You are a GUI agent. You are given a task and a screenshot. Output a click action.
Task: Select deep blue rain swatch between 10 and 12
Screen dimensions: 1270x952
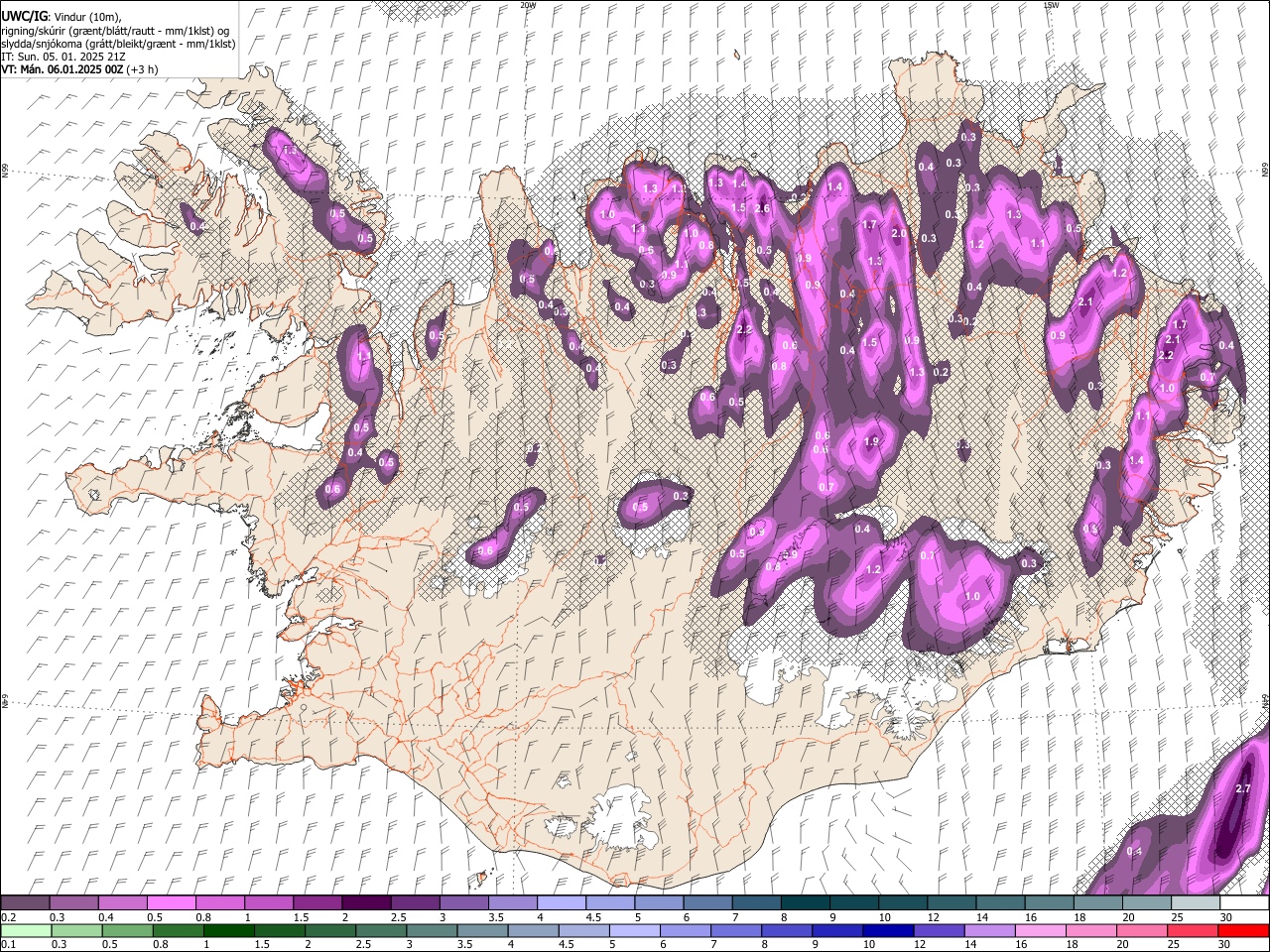point(888,930)
